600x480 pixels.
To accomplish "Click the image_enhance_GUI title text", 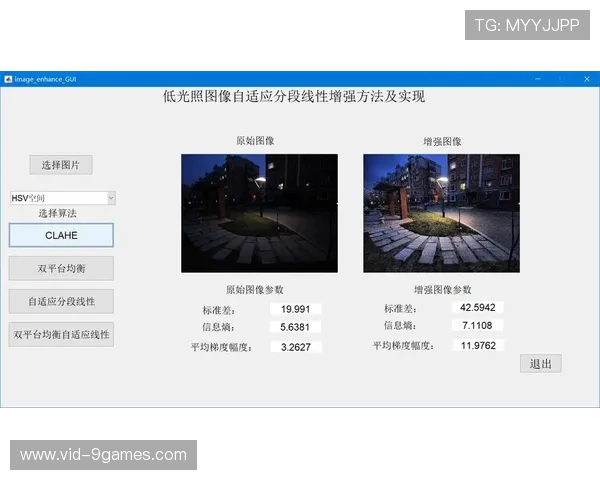I will tap(45, 79).
